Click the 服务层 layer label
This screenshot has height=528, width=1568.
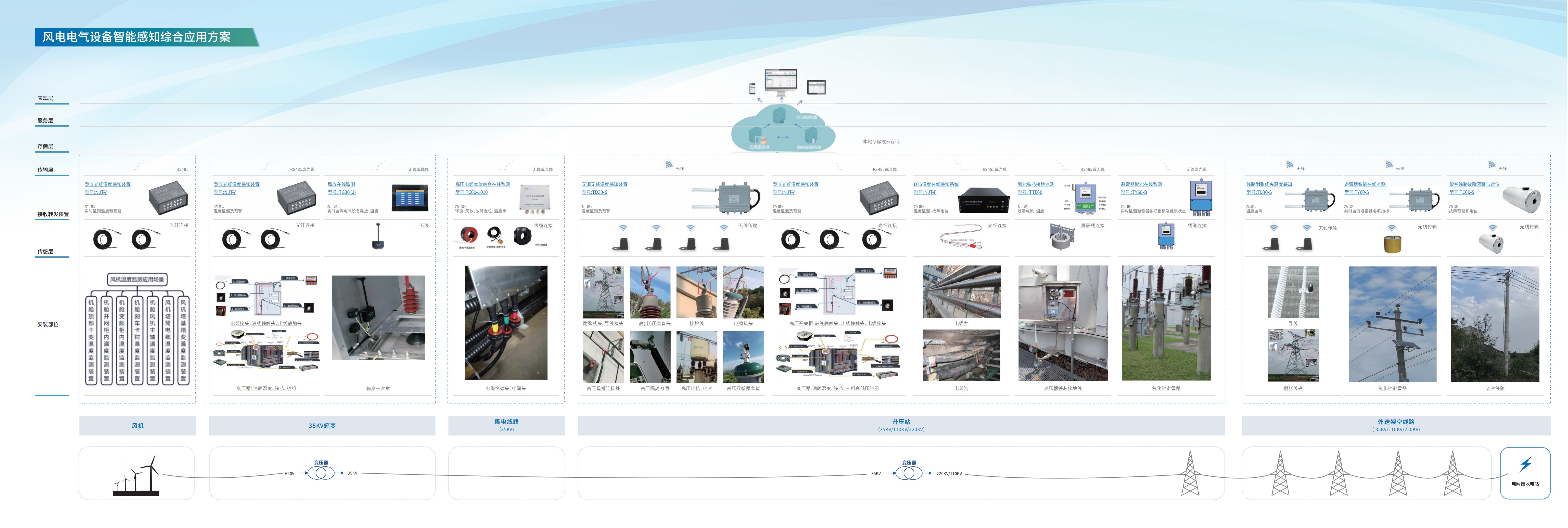pos(45,120)
